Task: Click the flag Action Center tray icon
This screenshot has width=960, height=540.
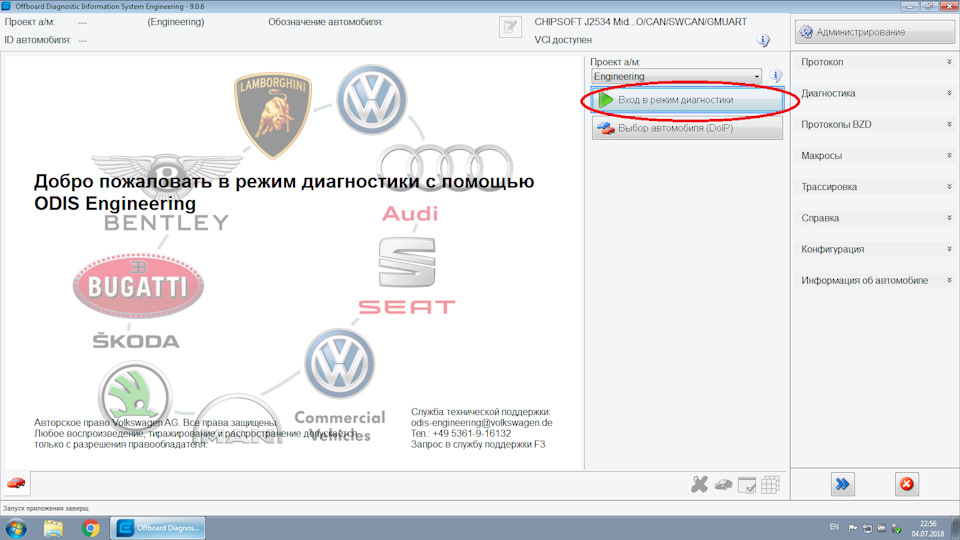Action: (852, 528)
